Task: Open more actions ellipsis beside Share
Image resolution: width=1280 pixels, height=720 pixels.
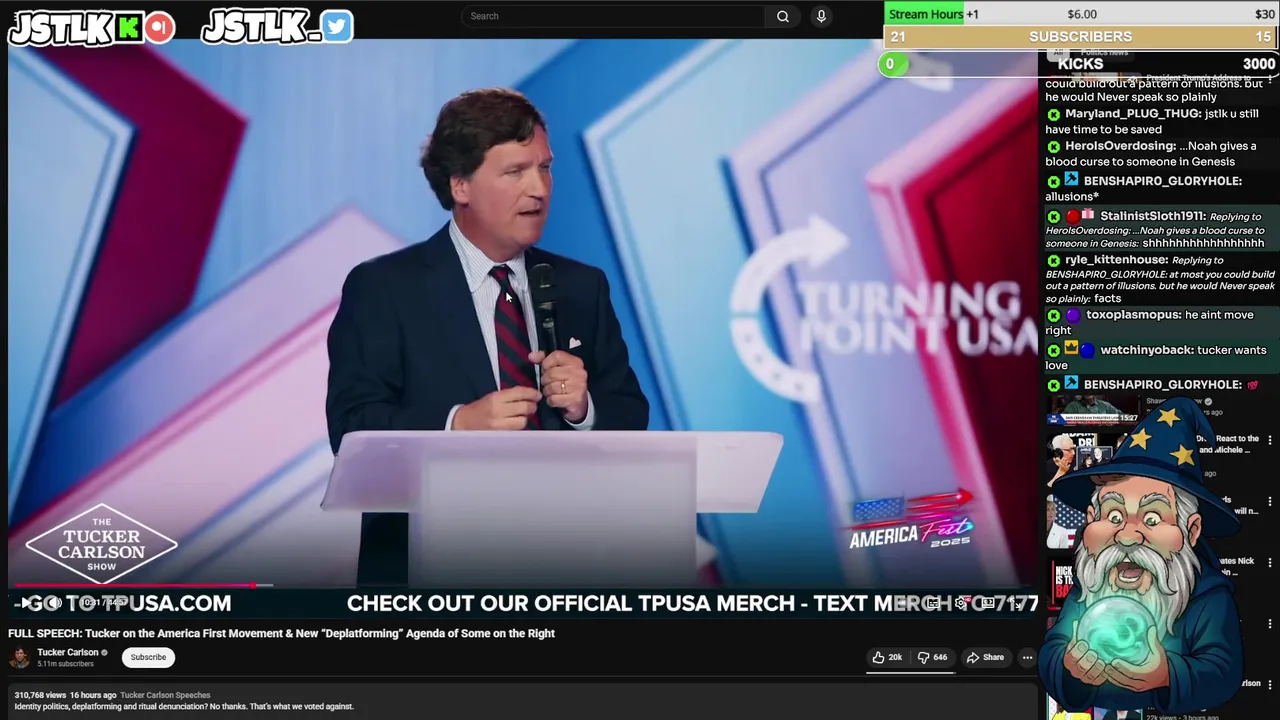Action: [1027, 657]
